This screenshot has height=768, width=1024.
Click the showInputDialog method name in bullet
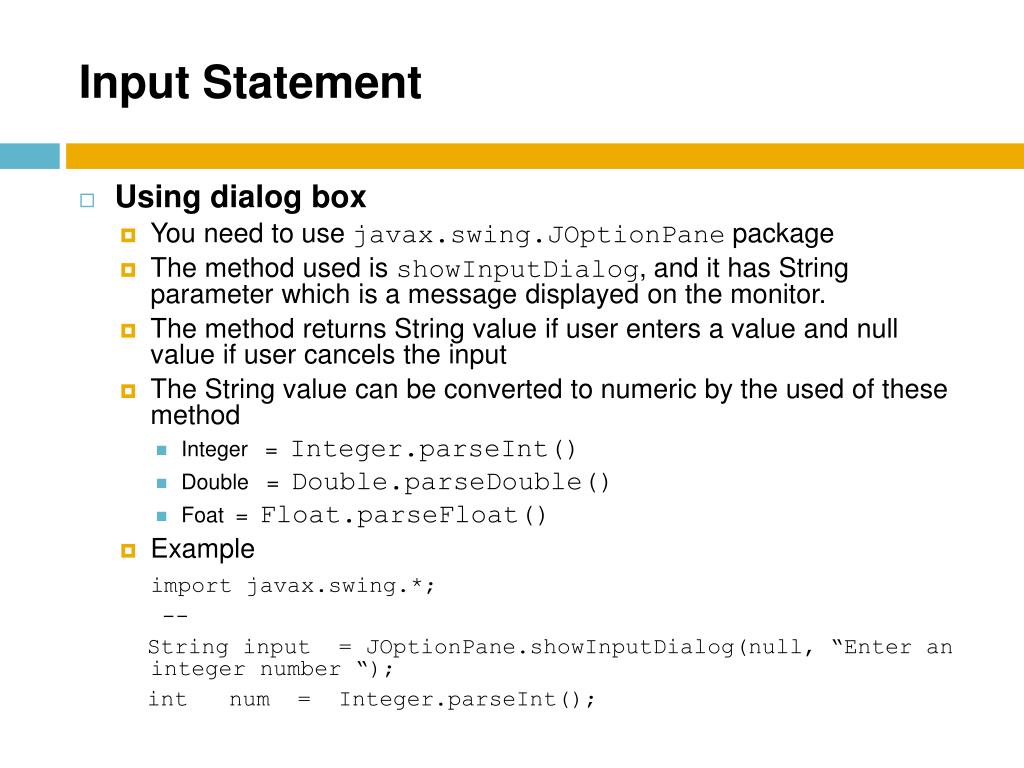[517, 270]
